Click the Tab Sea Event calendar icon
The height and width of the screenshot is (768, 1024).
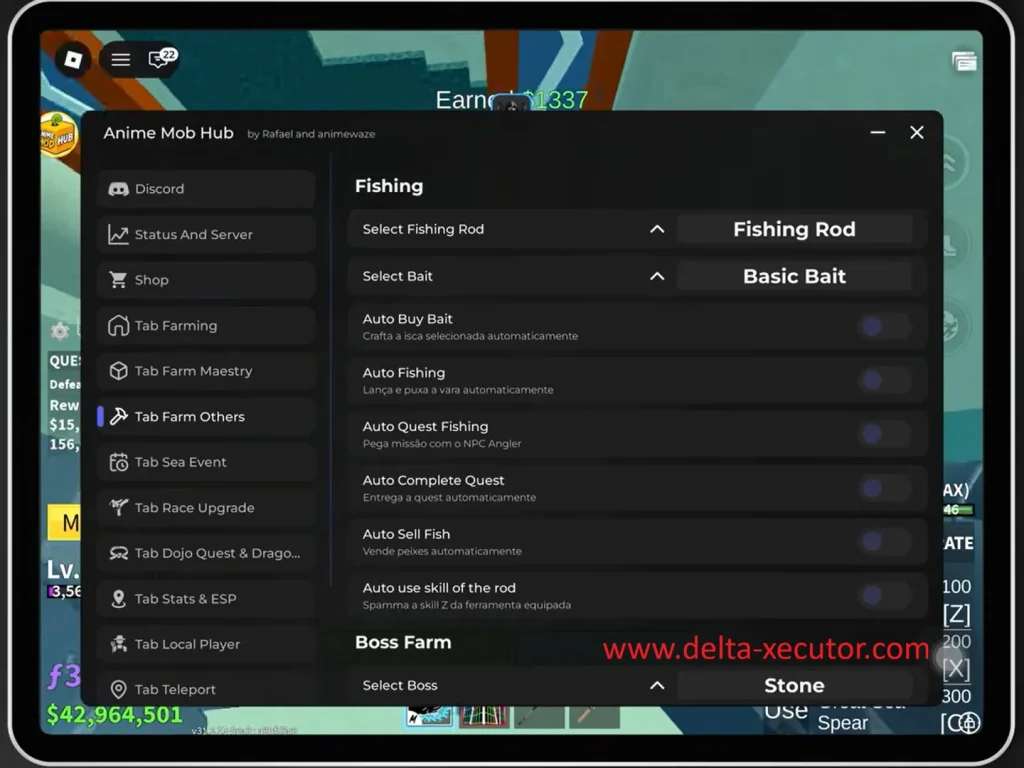point(118,462)
